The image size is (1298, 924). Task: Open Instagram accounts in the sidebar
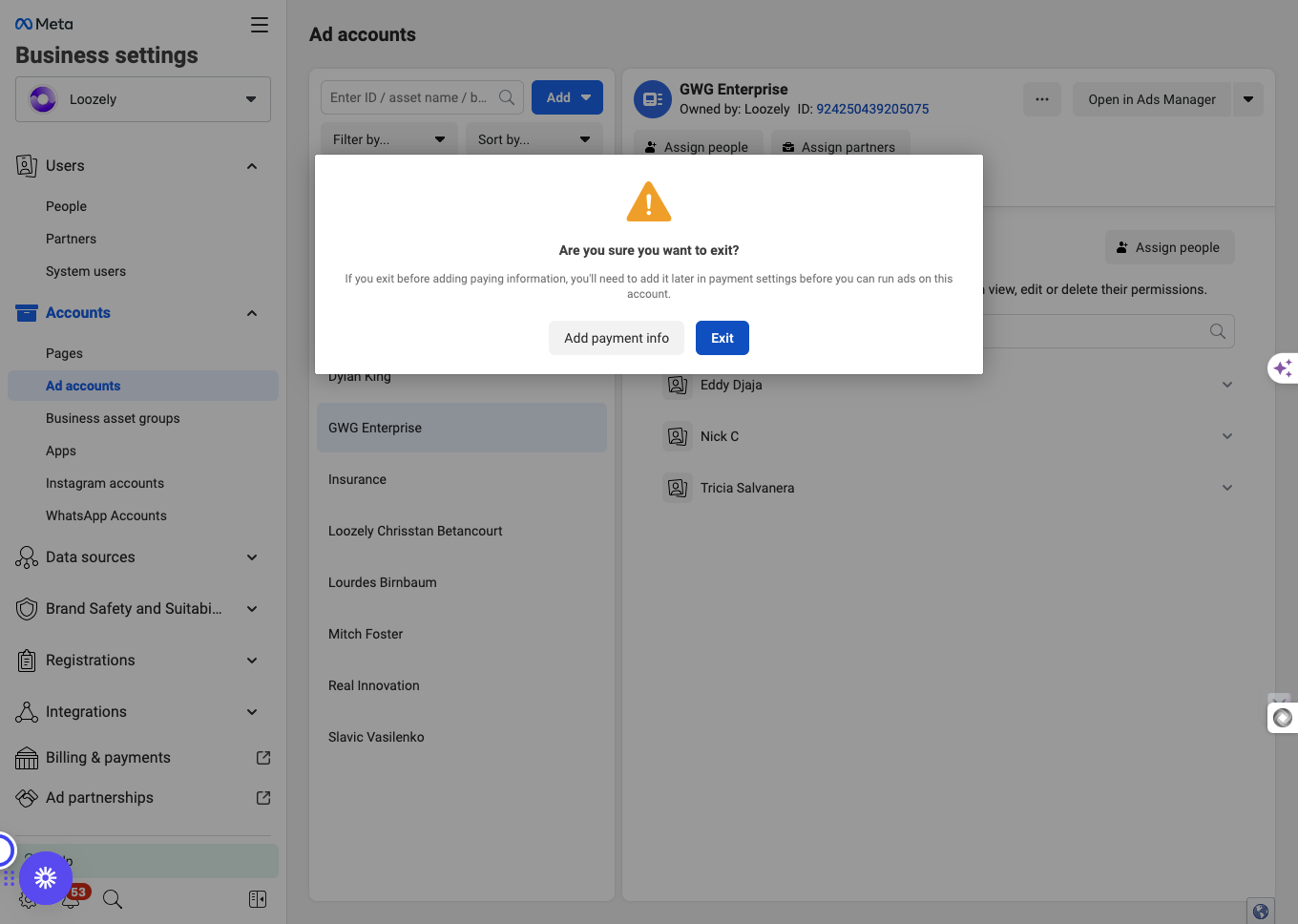105,483
